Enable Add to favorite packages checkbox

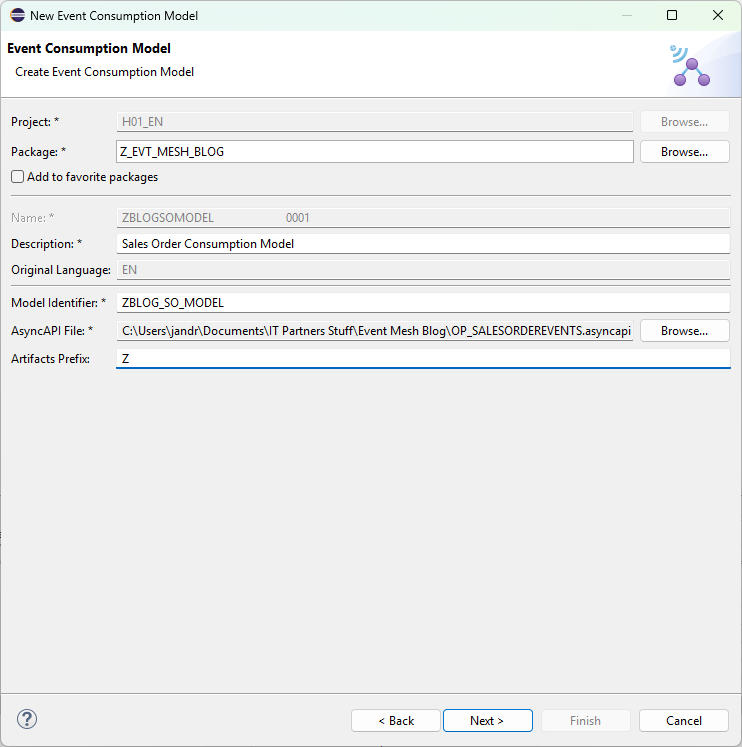point(18,177)
